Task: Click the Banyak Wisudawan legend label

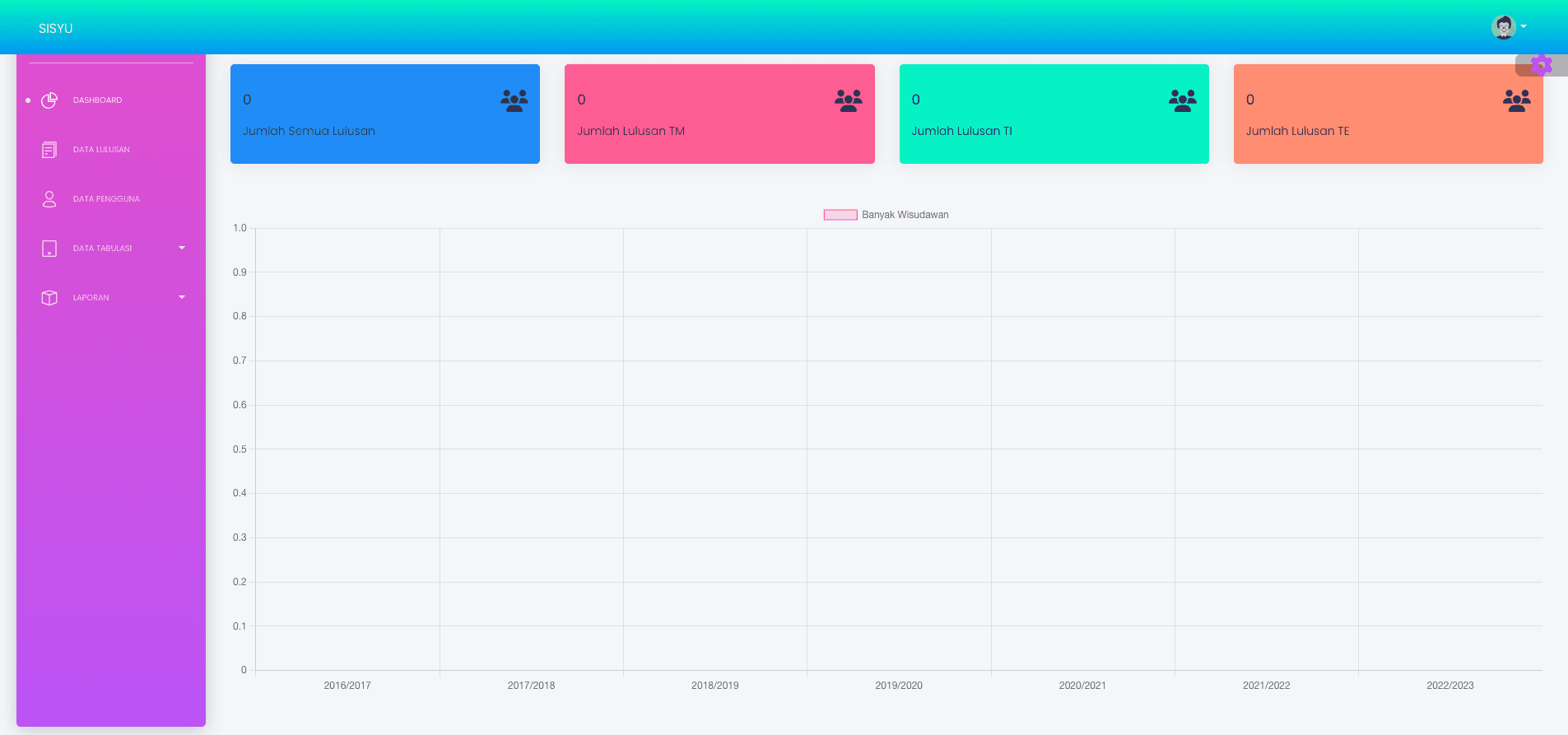Action: tap(905, 215)
